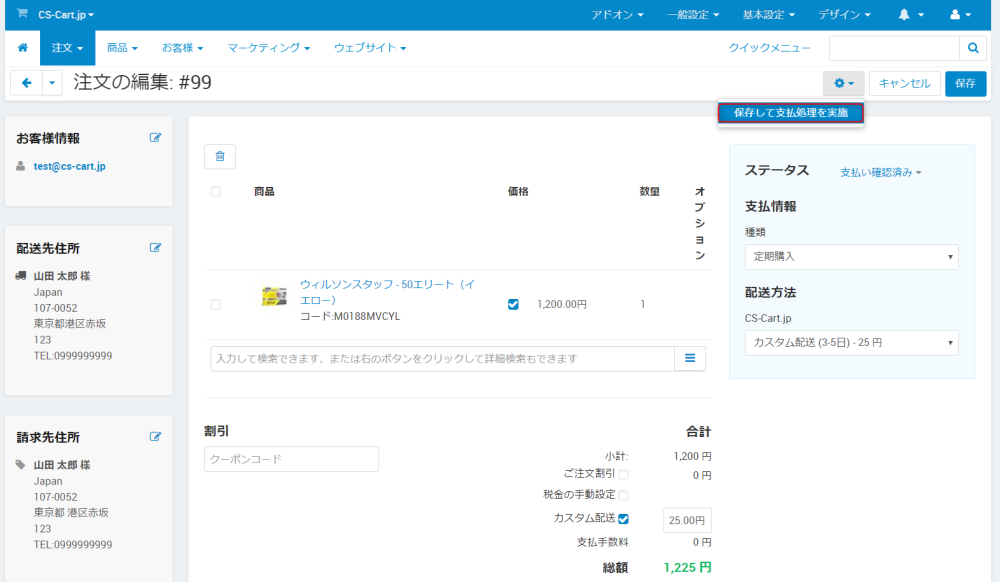Enable the ご注文割引 checkbox
Viewport: 1000px width, 582px height.
coord(624,474)
